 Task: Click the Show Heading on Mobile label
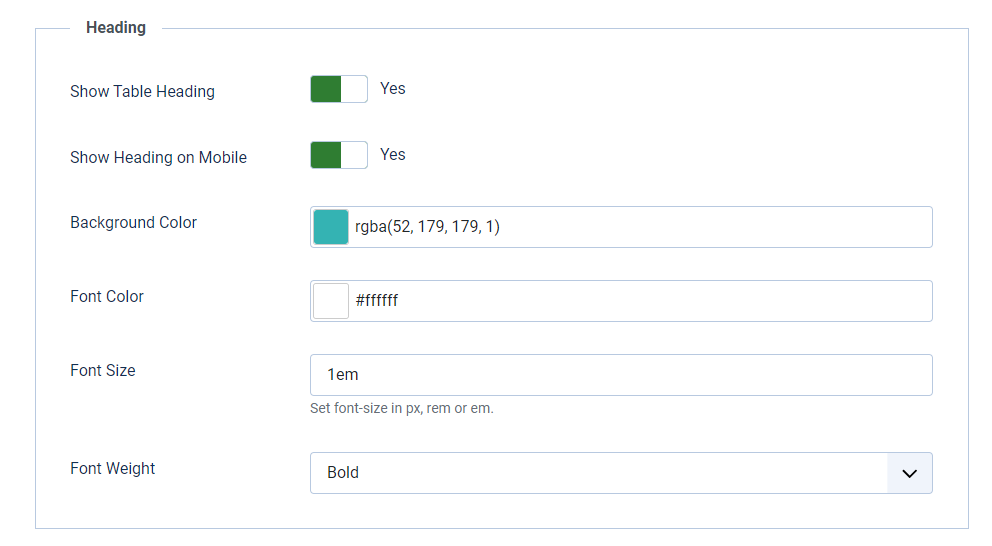(158, 157)
